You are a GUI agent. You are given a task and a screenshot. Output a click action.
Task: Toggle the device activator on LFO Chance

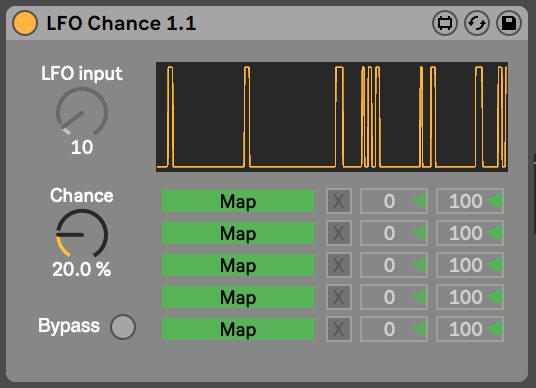(x=25, y=23)
